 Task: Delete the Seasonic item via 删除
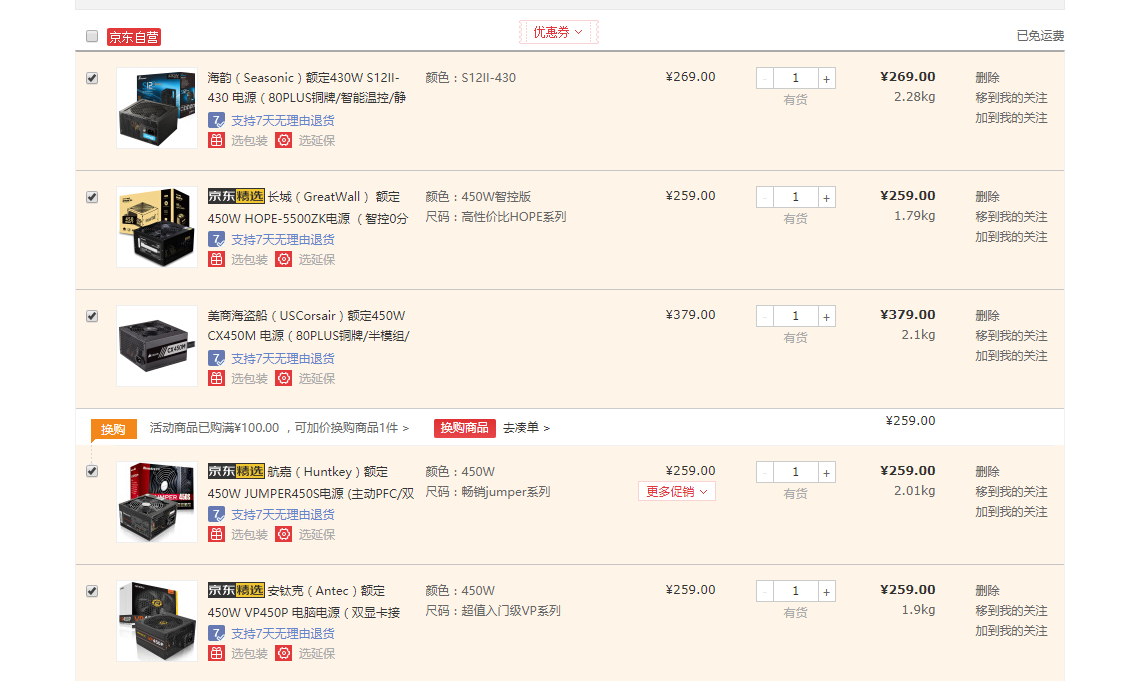pyautogui.click(x=987, y=78)
